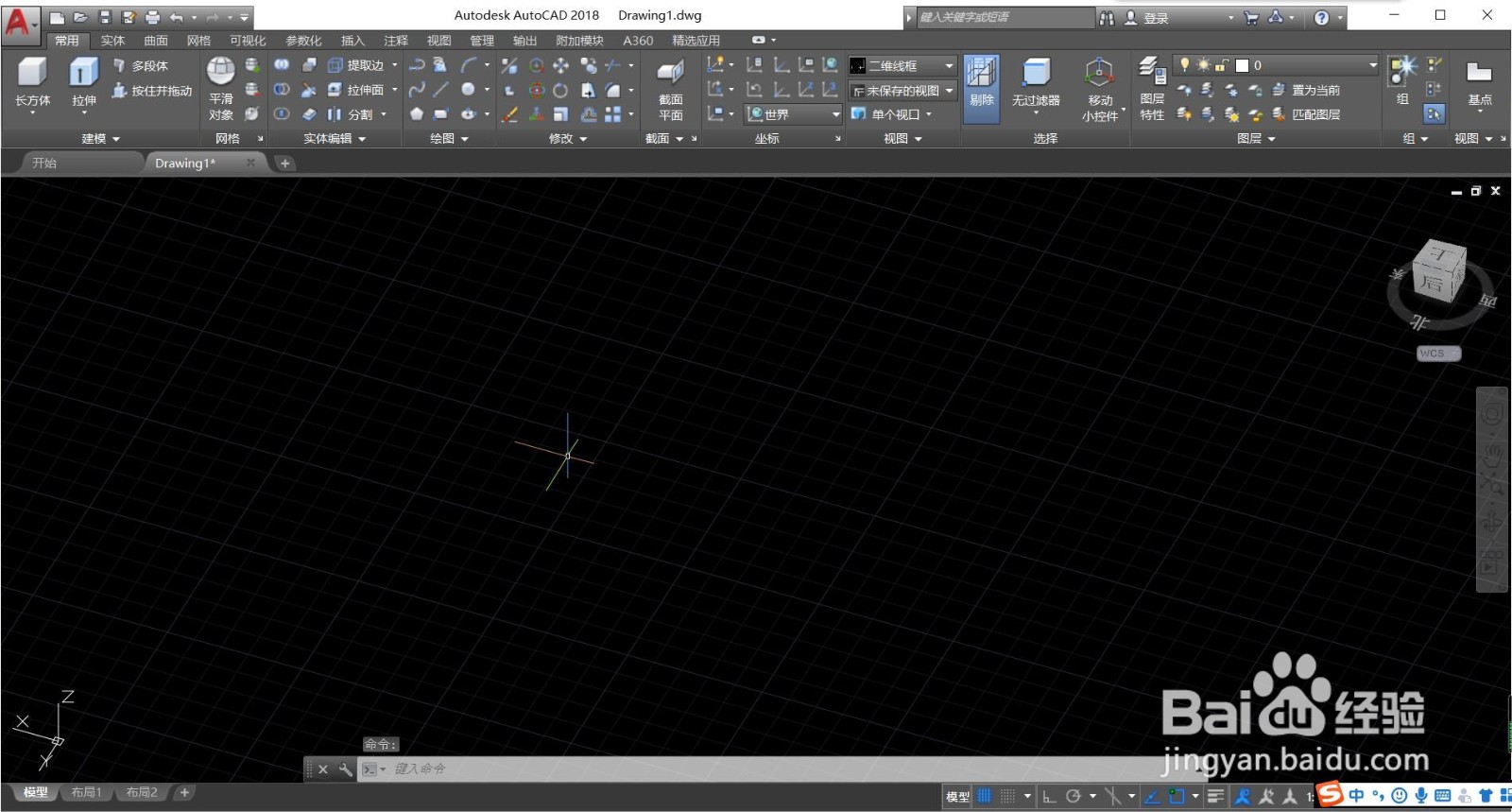Click the Section Plane (截面平面) tool
The width and height of the screenshot is (1512, 812).
click(x=670, y=88)
